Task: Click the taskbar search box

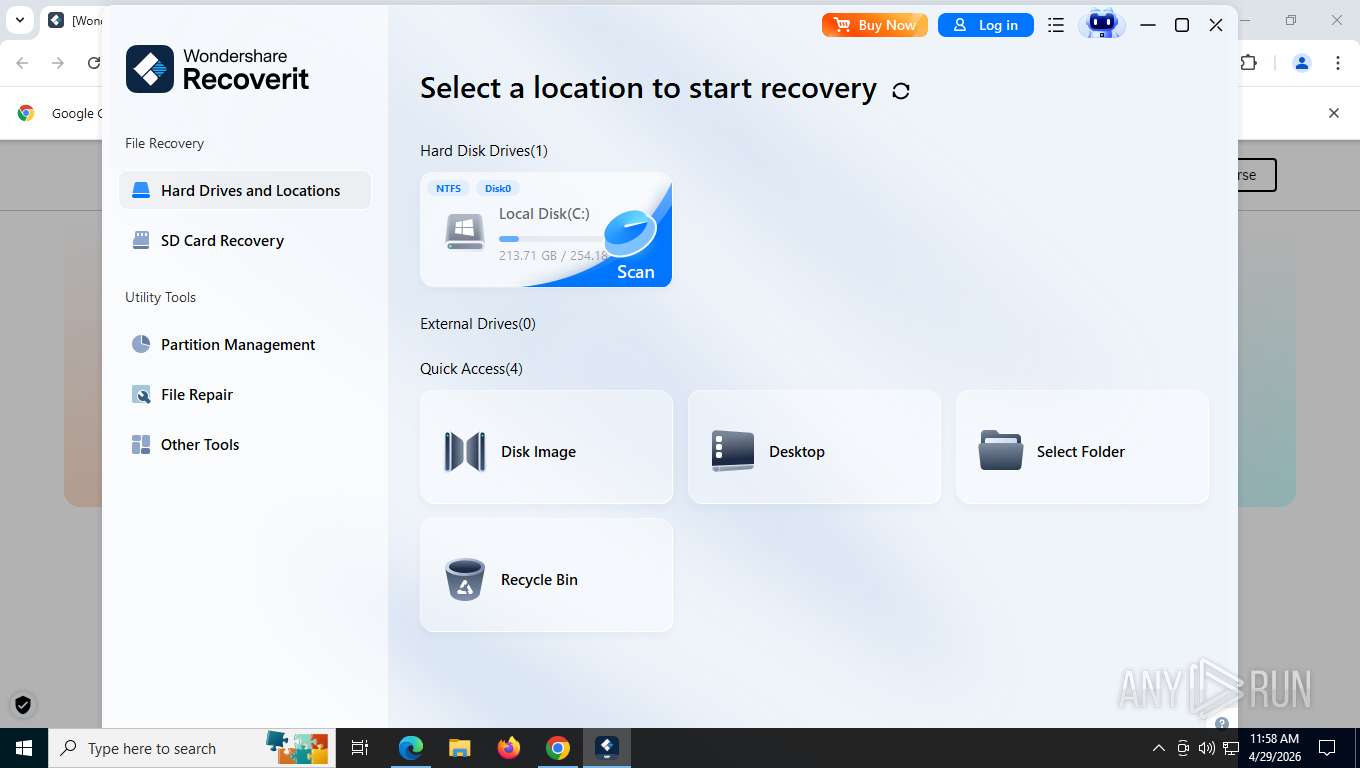Action: click(192, 748)
